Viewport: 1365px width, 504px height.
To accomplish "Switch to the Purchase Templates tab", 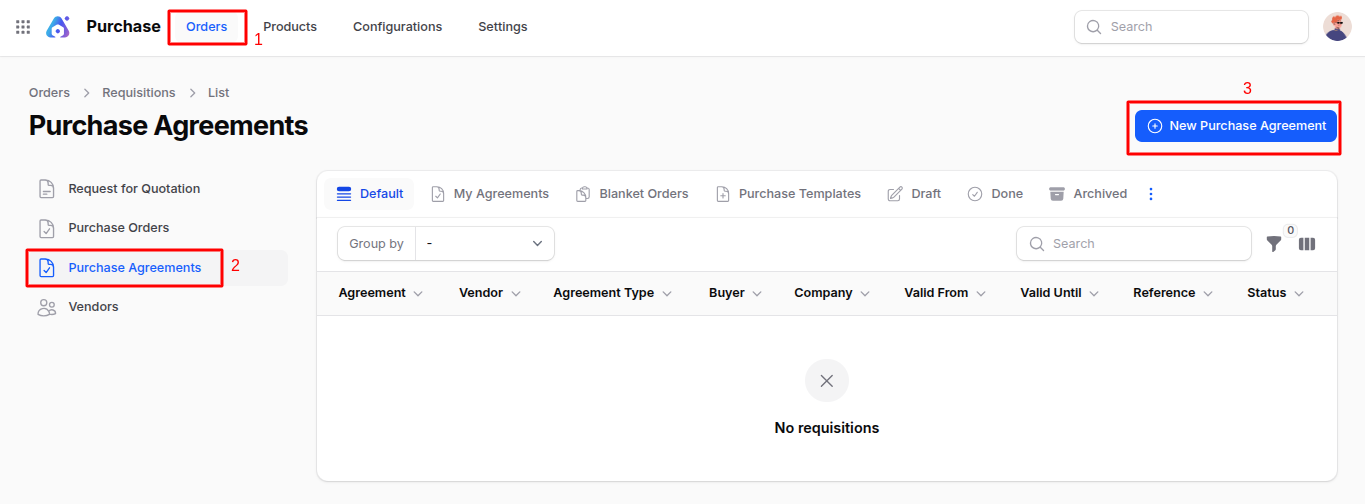I will (788, 194).
